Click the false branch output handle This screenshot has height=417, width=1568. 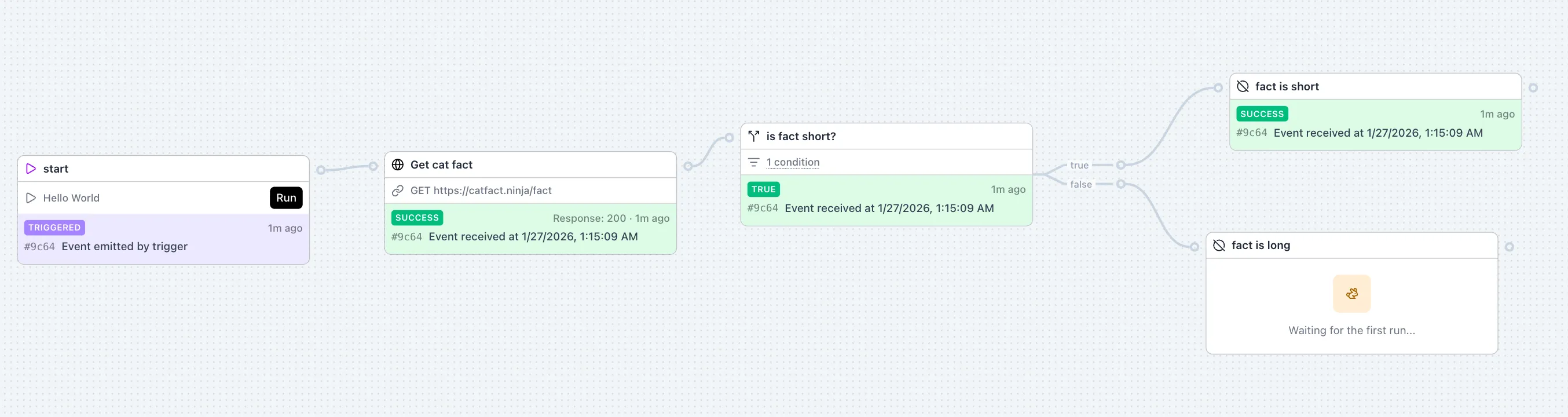click(x=1120, y=184)
